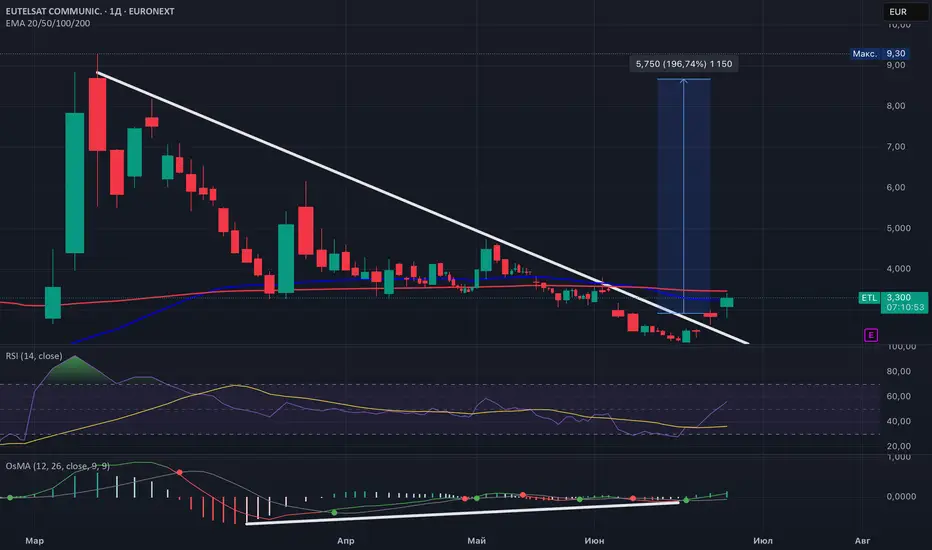The image size is (932, 550).
Task: Click the 3,300 current price value
Action: 898,297
